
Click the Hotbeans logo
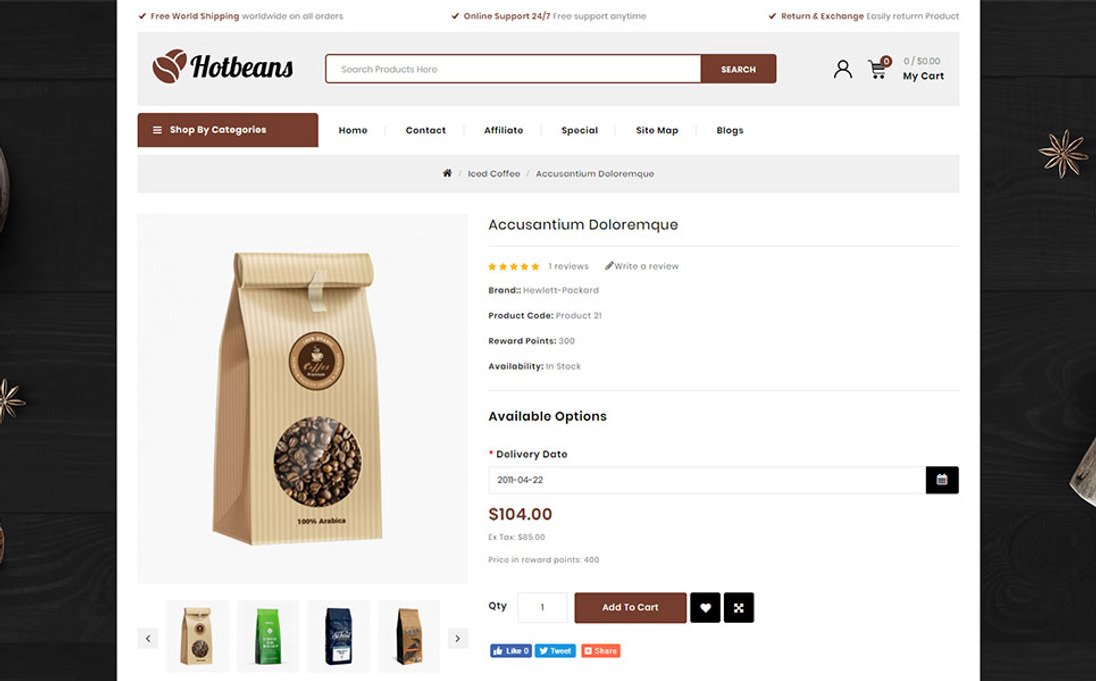[x=222, y=67]
